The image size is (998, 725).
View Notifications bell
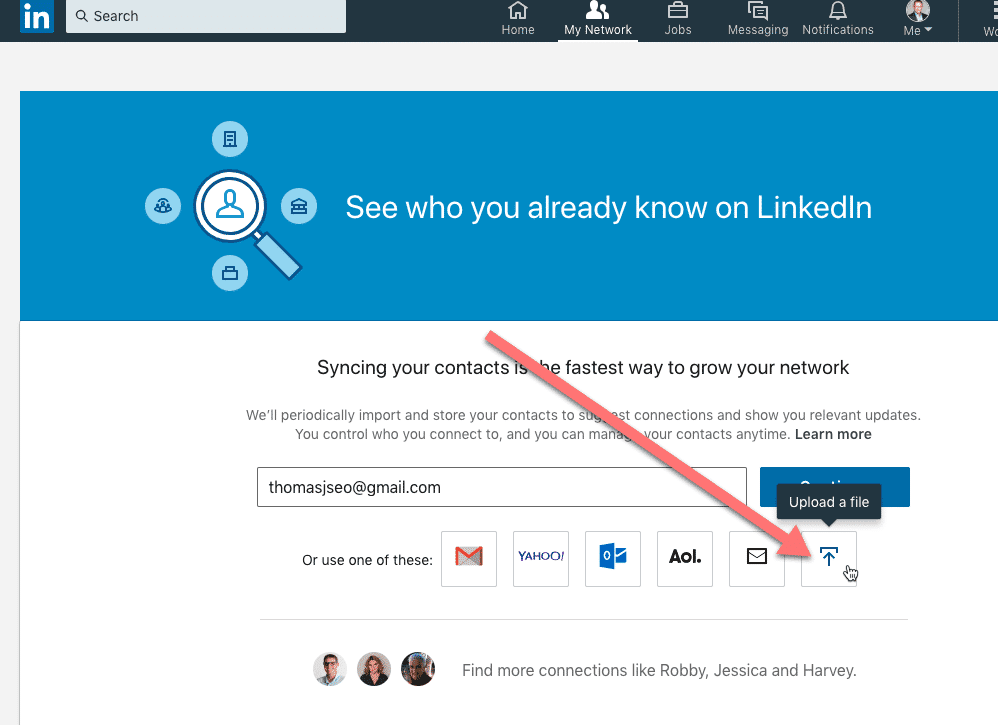[x=838, y=19]
